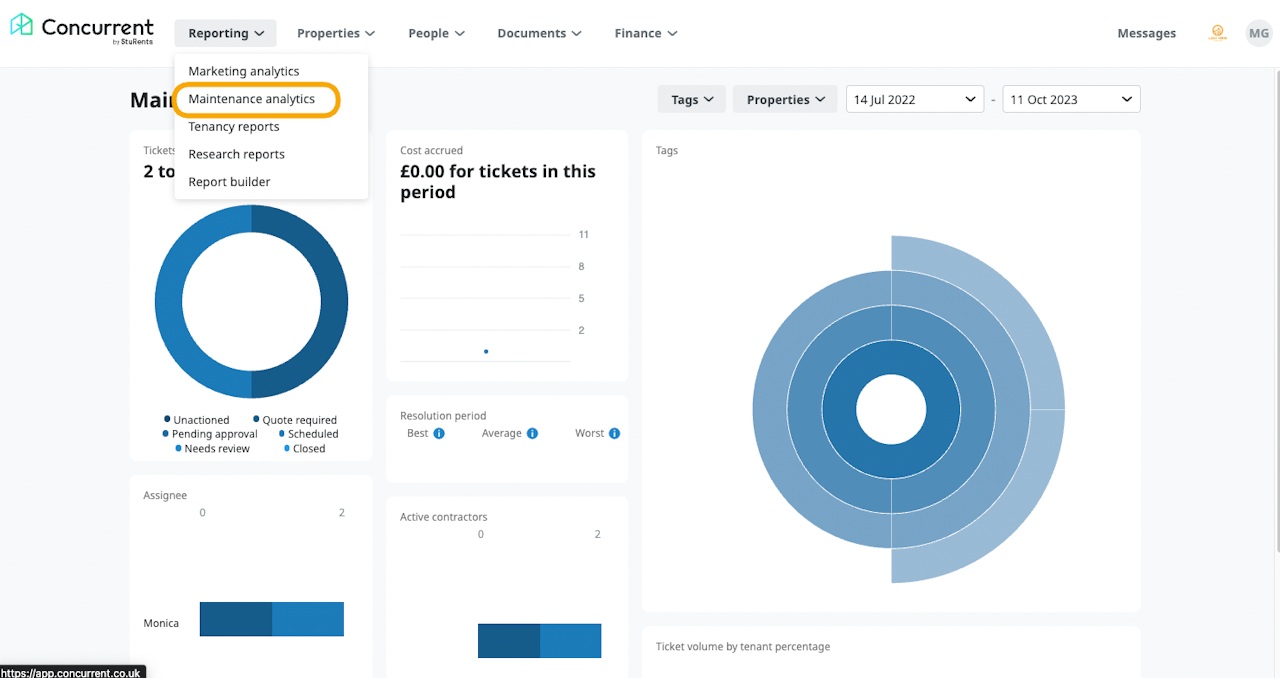Select Tenancy reports menu item
The height and width of the screenshot is (678, 1280).
pos(234,127)
